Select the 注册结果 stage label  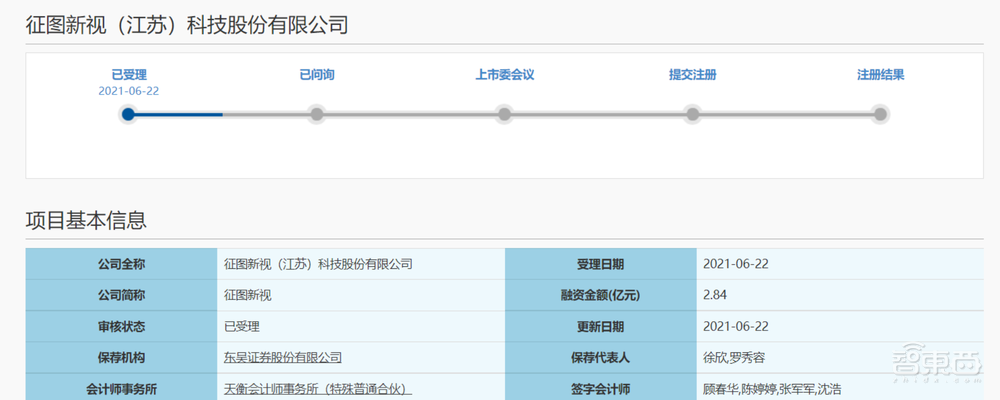(880, 74)
